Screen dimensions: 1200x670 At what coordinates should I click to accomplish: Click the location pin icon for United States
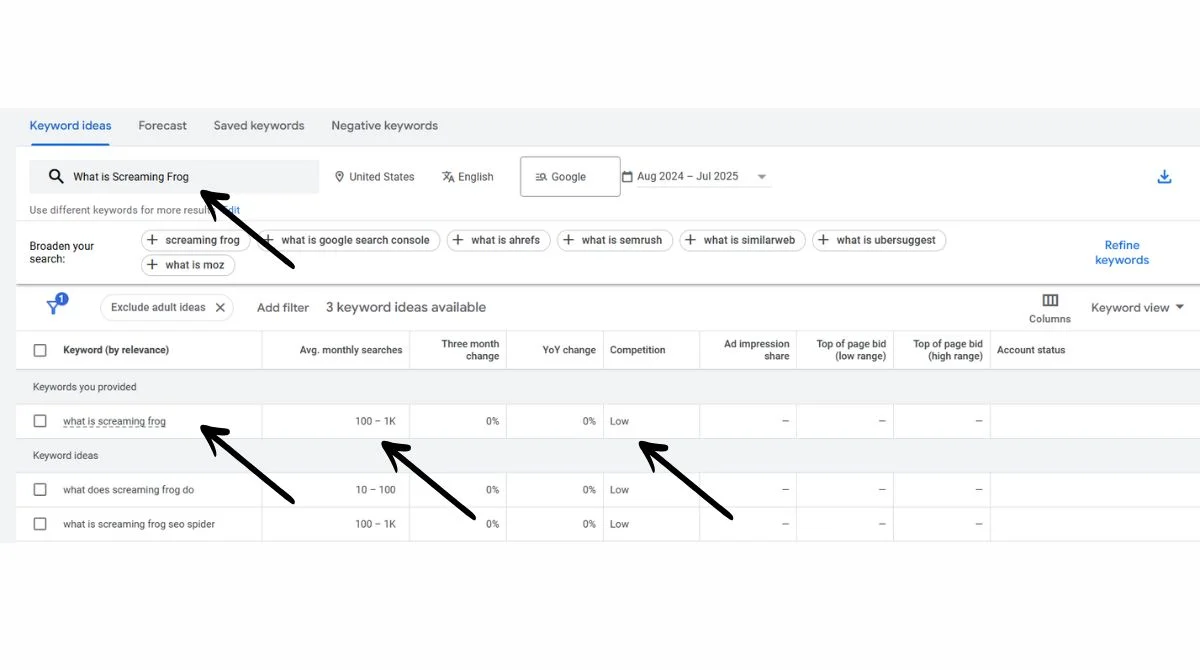click(x=340, y=176)
